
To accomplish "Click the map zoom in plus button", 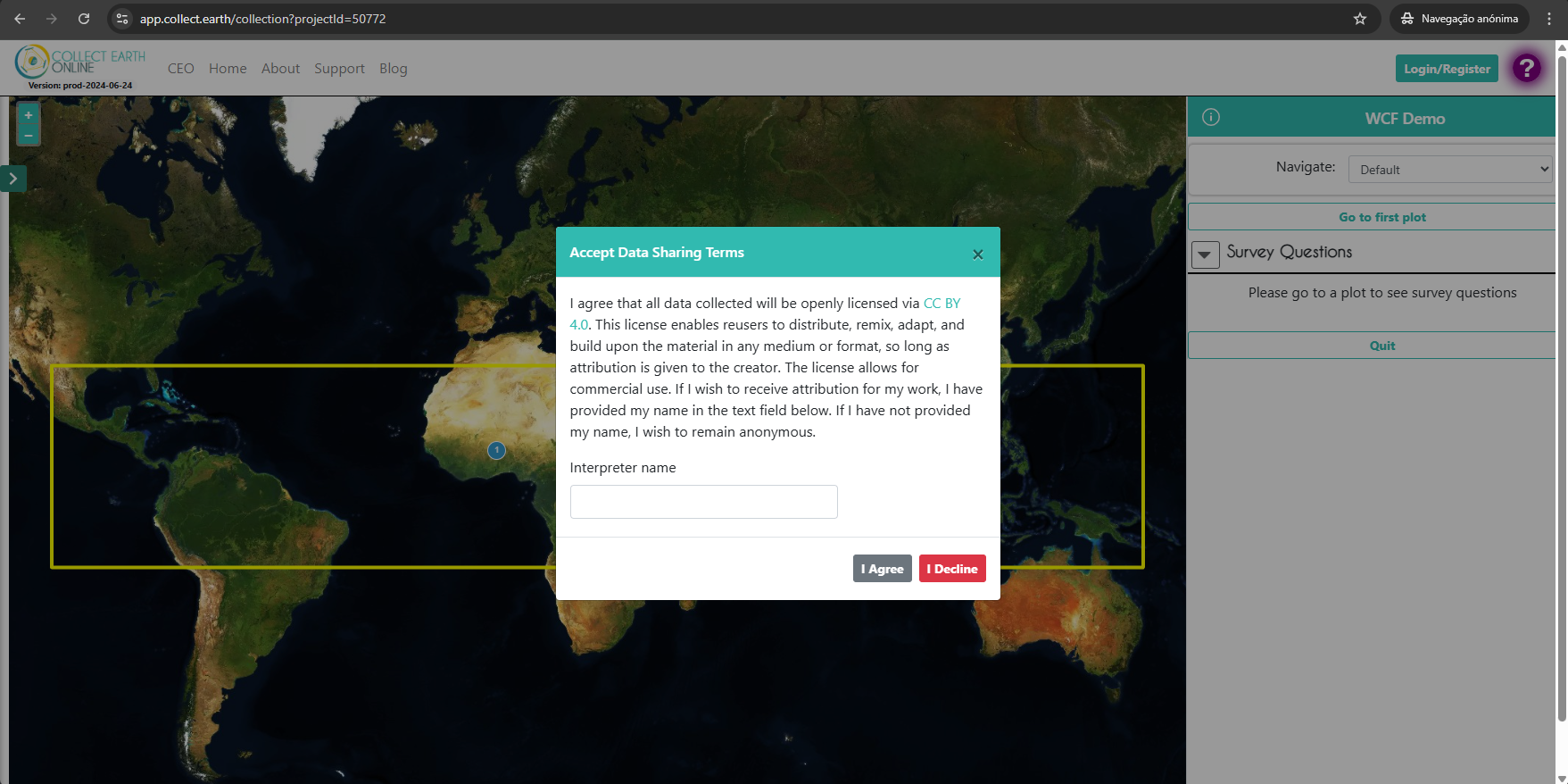I will pyautogui.click(x=29, y=115).
